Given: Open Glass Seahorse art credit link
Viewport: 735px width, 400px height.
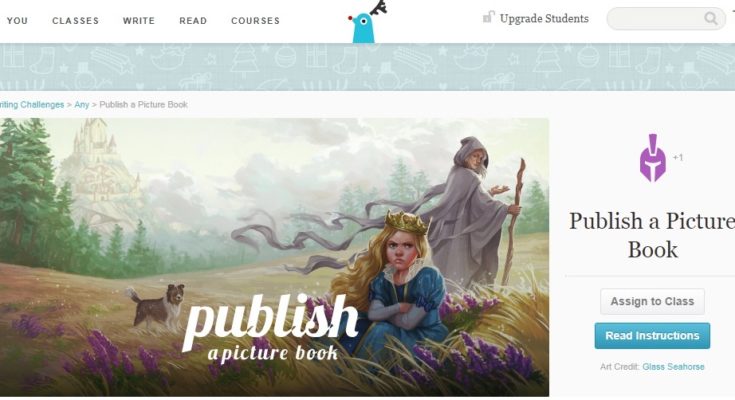Looking at the screenshot, I should click(x=673, y=367).
